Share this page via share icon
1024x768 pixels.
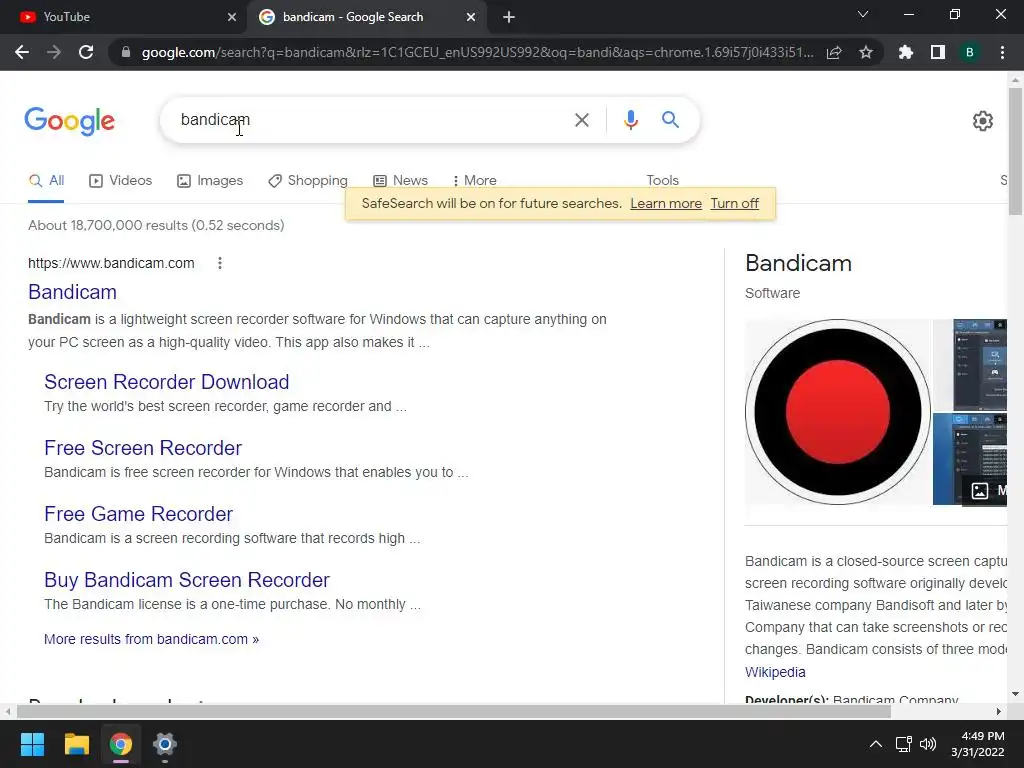(834, 52)
